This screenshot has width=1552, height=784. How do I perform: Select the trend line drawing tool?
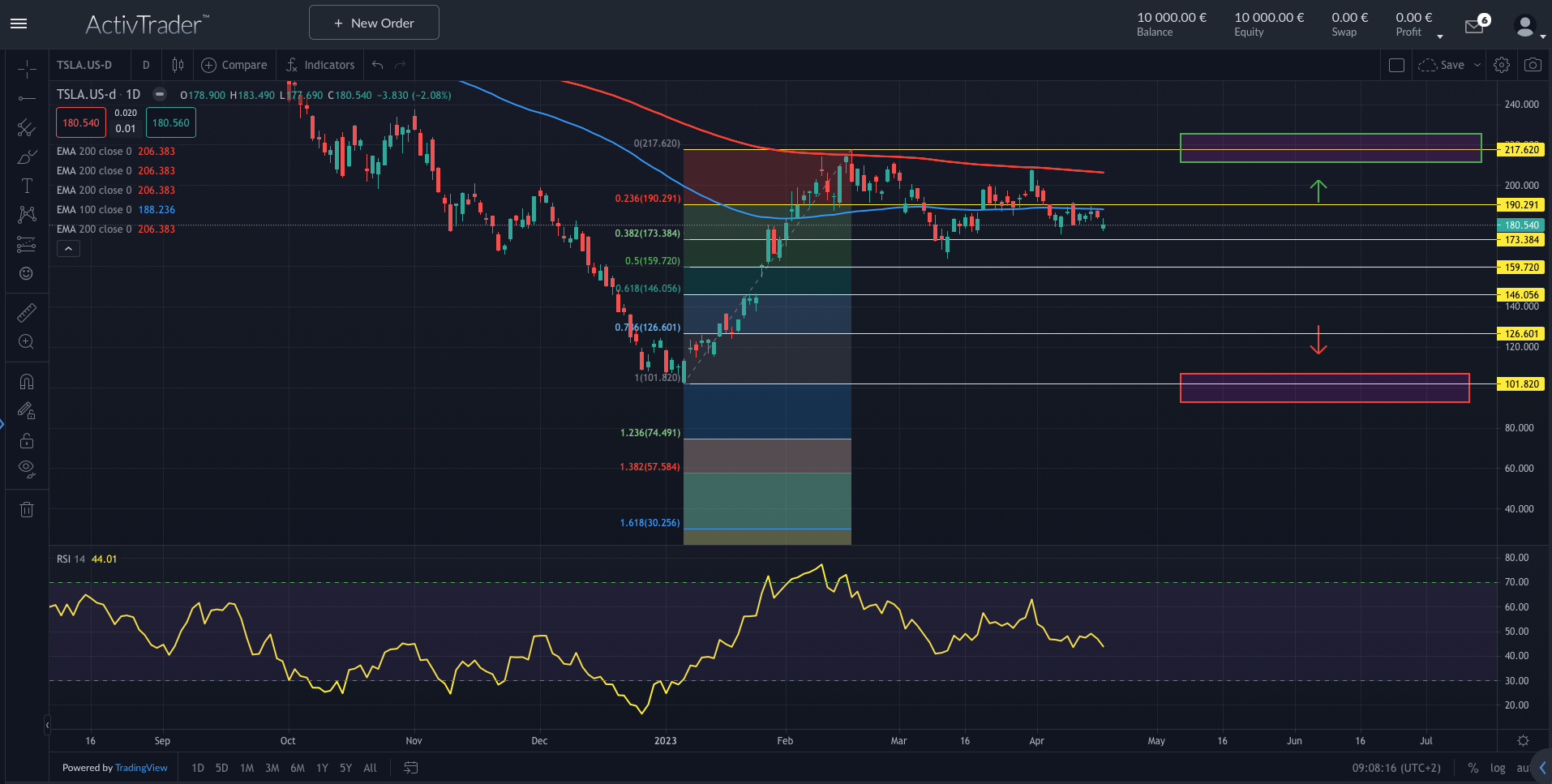(27, 98)
